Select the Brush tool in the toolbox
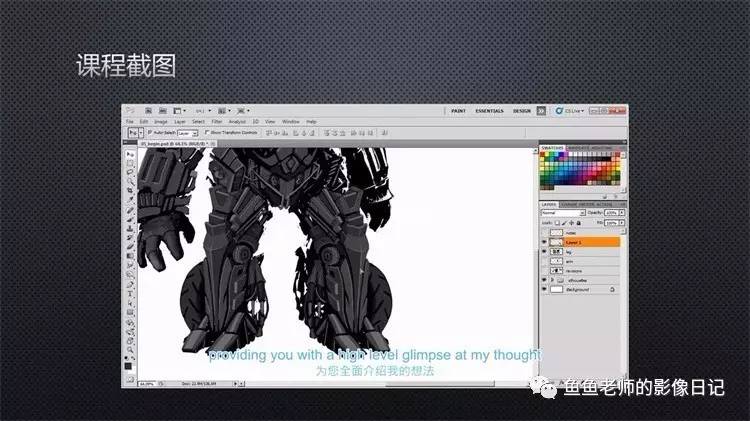The width and height of the screenshot is (750, 421). click(x=130, y=219)
